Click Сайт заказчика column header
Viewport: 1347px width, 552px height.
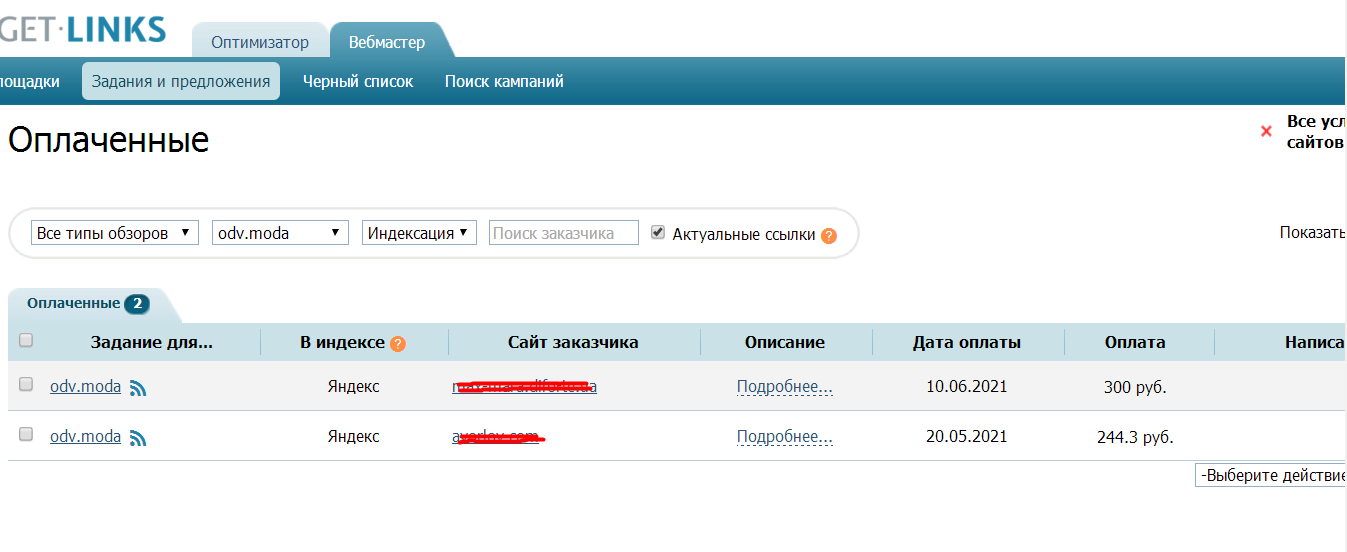pos(573,342)
